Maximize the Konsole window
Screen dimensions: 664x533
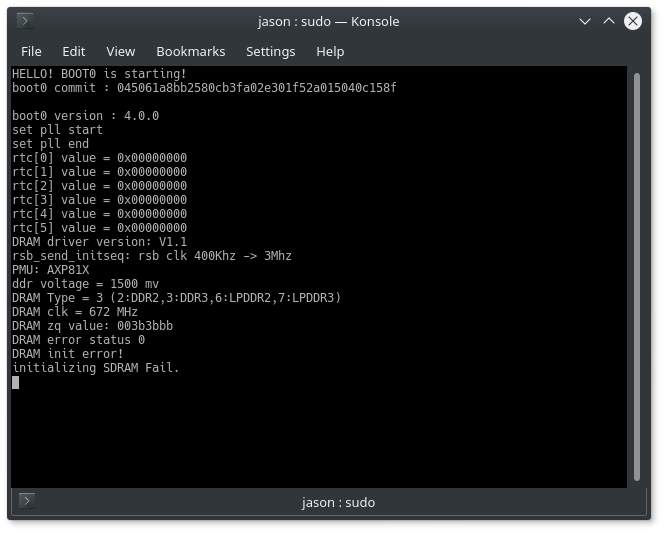pyautogui.click(x=608, y=21)
